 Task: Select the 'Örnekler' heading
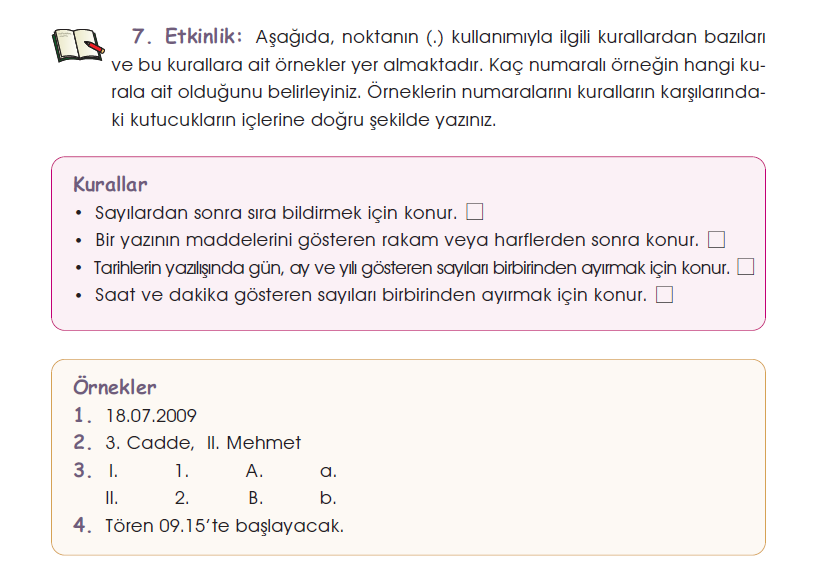[x=114, y=387]
